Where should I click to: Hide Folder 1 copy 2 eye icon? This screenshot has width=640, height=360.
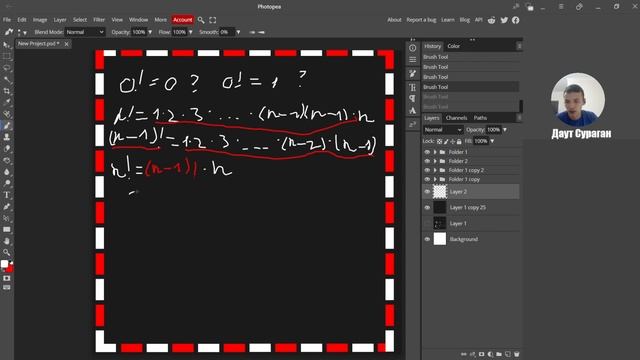click(x=427, y=170)
